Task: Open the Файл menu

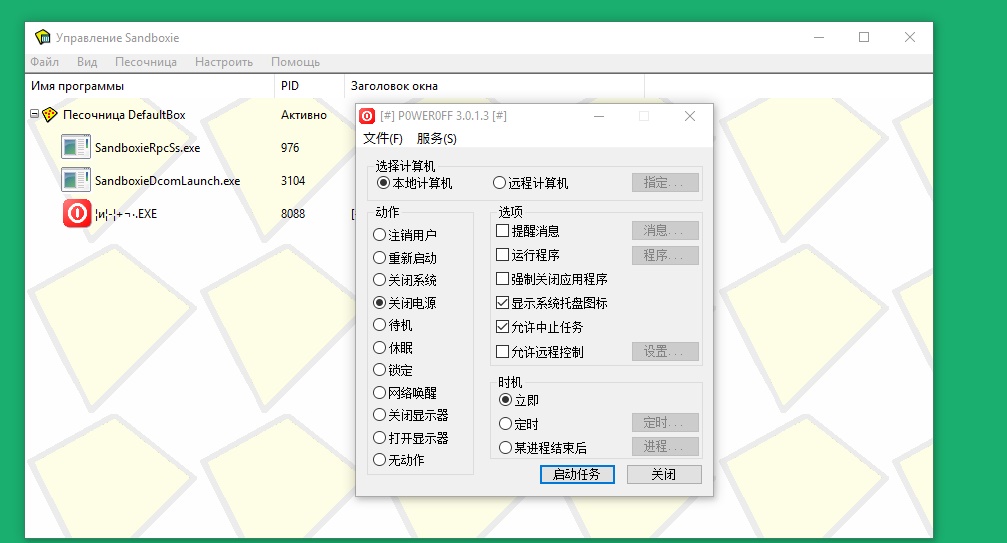Action: (44, 62)
